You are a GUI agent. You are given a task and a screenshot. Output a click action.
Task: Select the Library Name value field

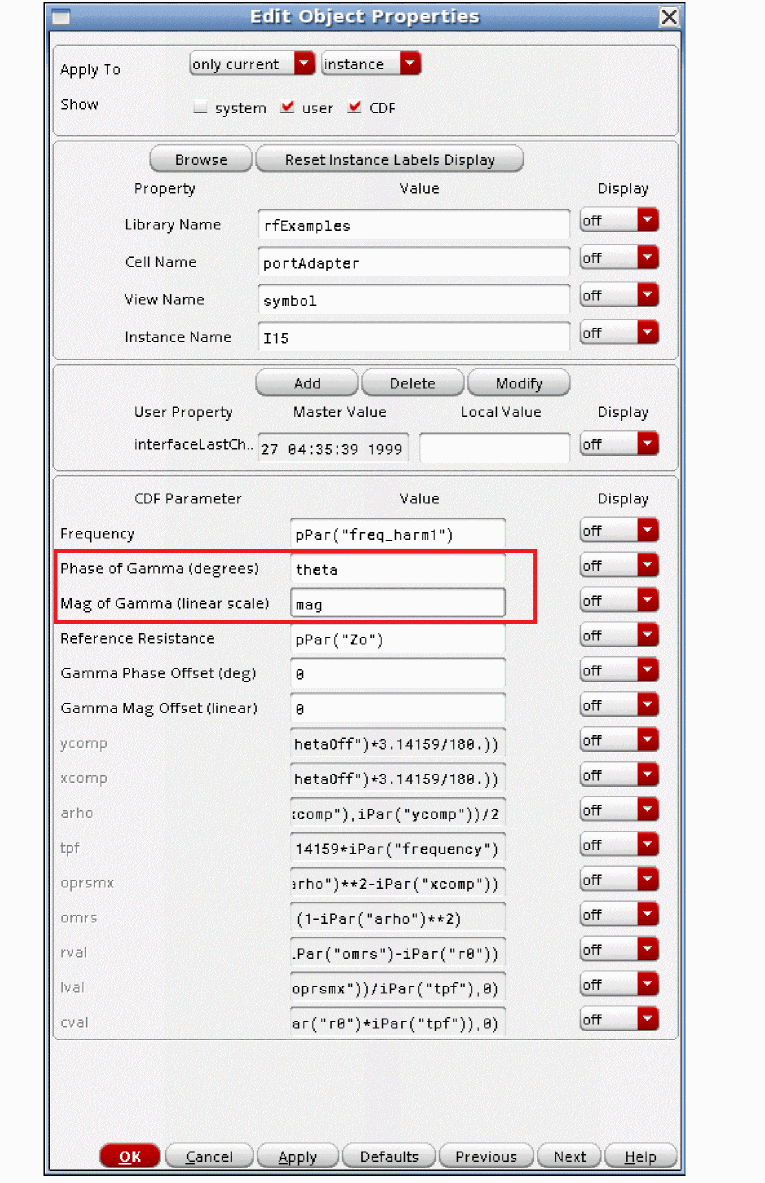tap(413, 225)
